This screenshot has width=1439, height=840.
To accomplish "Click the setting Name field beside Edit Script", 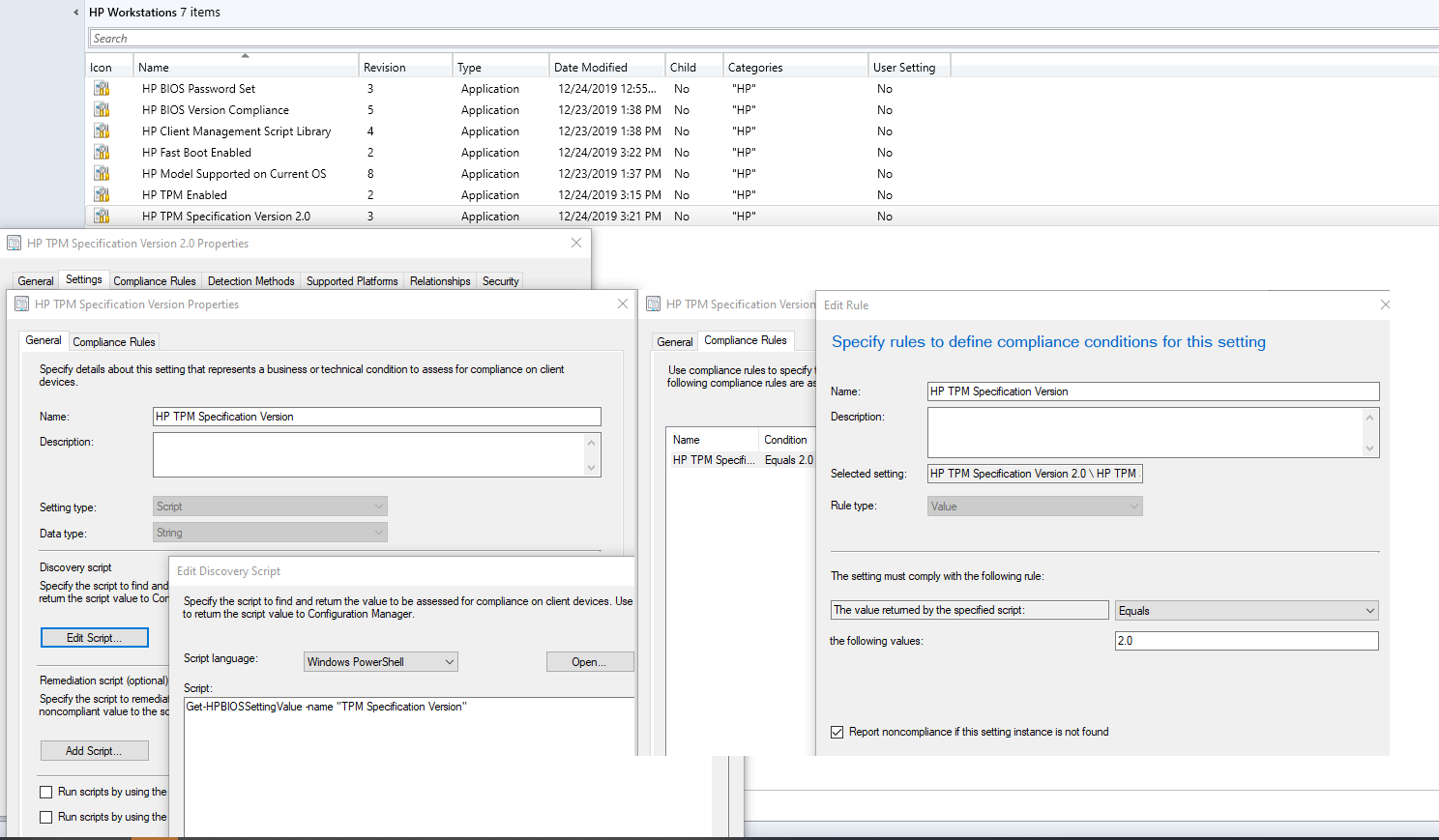I will point(377,417).
